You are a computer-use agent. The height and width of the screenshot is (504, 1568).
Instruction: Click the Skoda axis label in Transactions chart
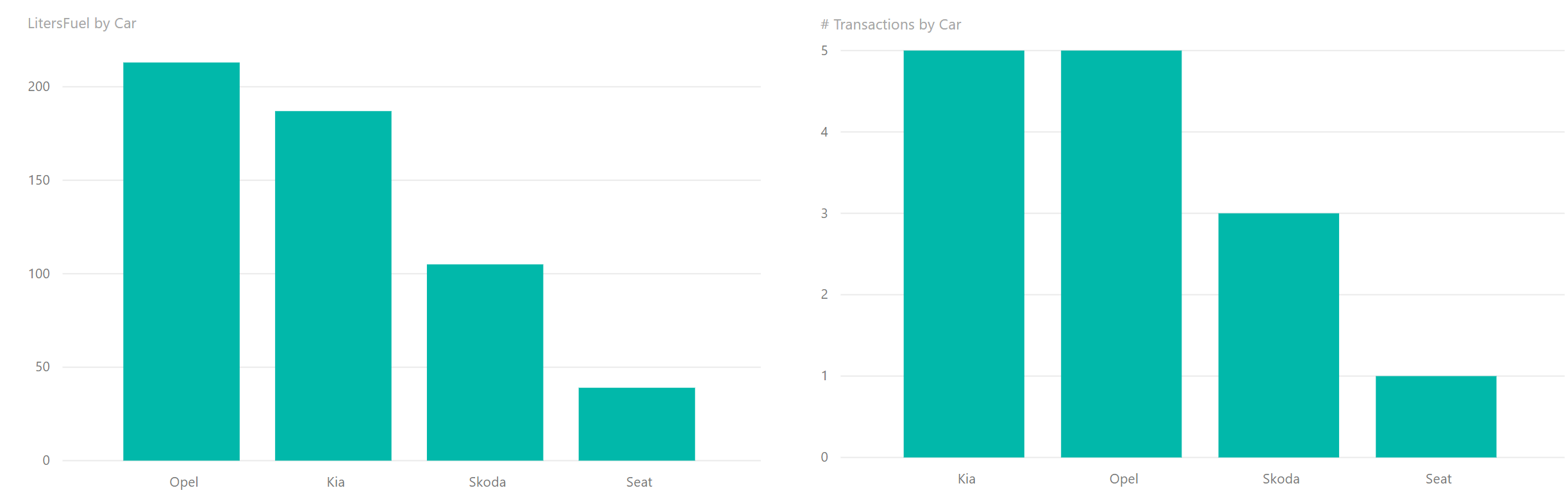[x=1281, y=479]
